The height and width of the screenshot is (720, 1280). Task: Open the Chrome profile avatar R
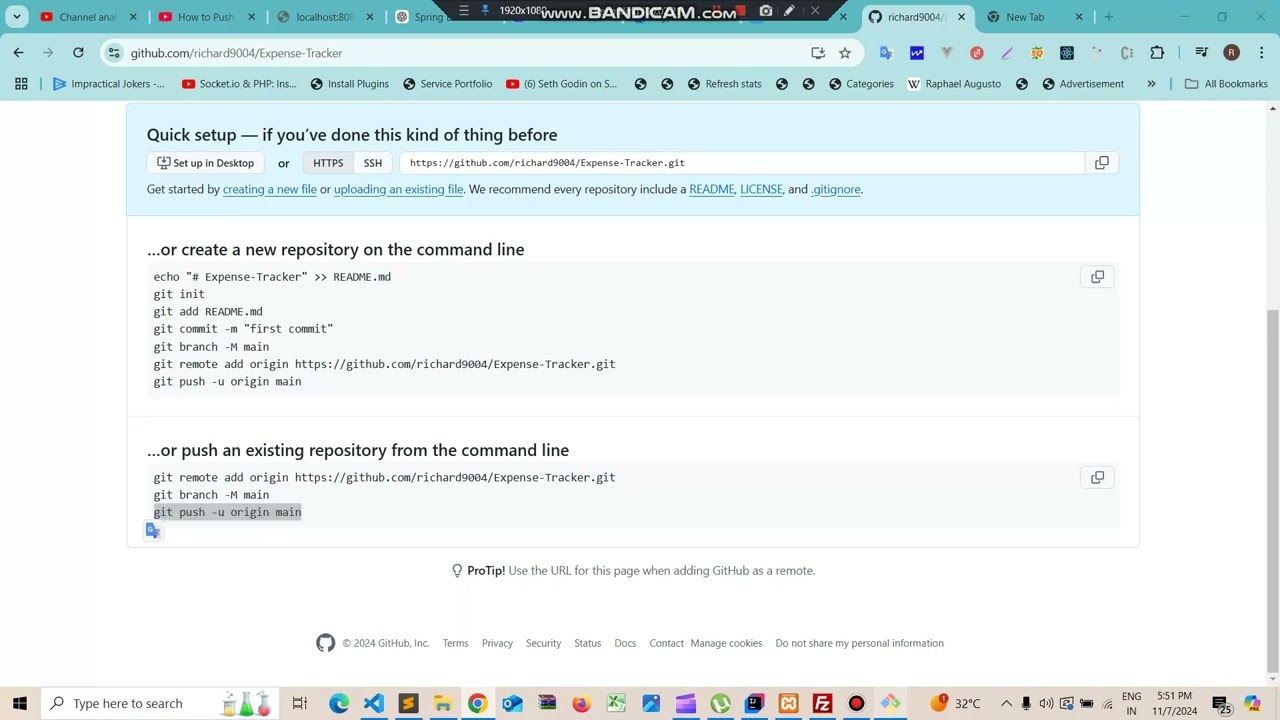click(1231, 53)
